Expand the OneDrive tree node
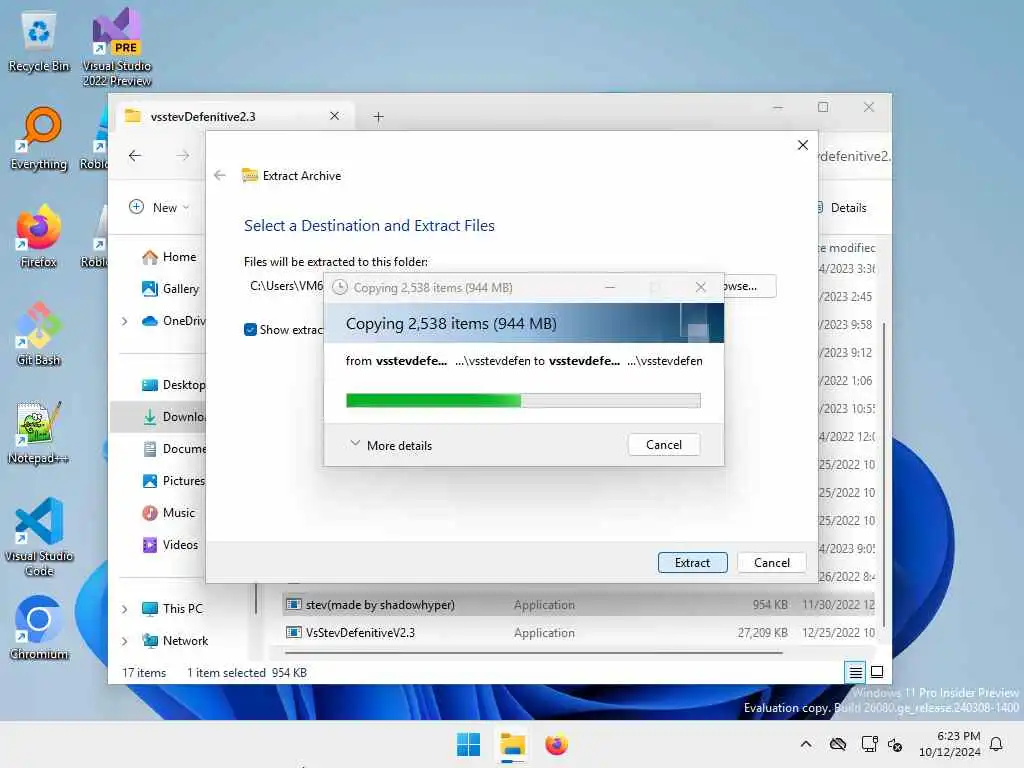Image resolution: width=1024 pixels, height=768 pixels. (x=124, y=321)
